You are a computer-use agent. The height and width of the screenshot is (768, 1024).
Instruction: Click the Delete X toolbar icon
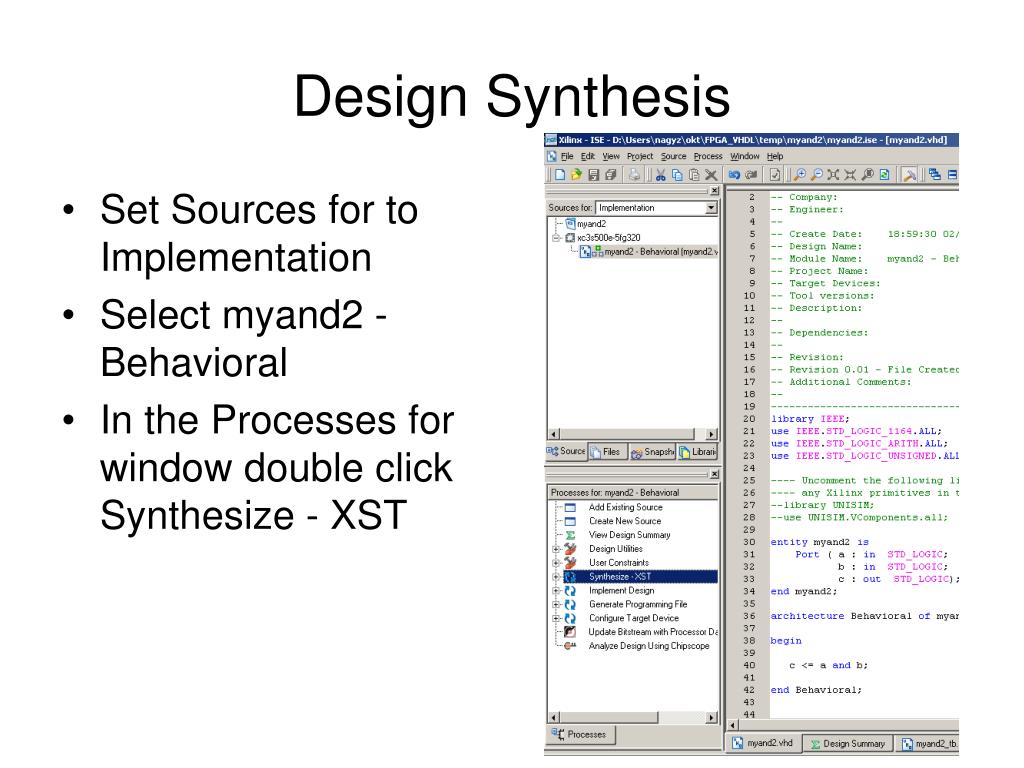711,174
